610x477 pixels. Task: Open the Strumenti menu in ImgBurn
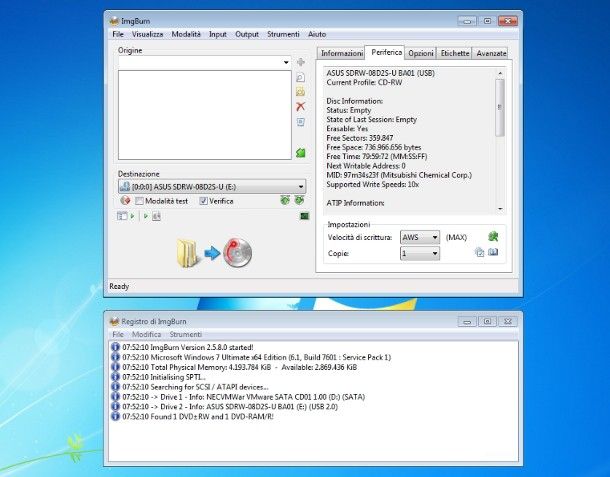283,34
